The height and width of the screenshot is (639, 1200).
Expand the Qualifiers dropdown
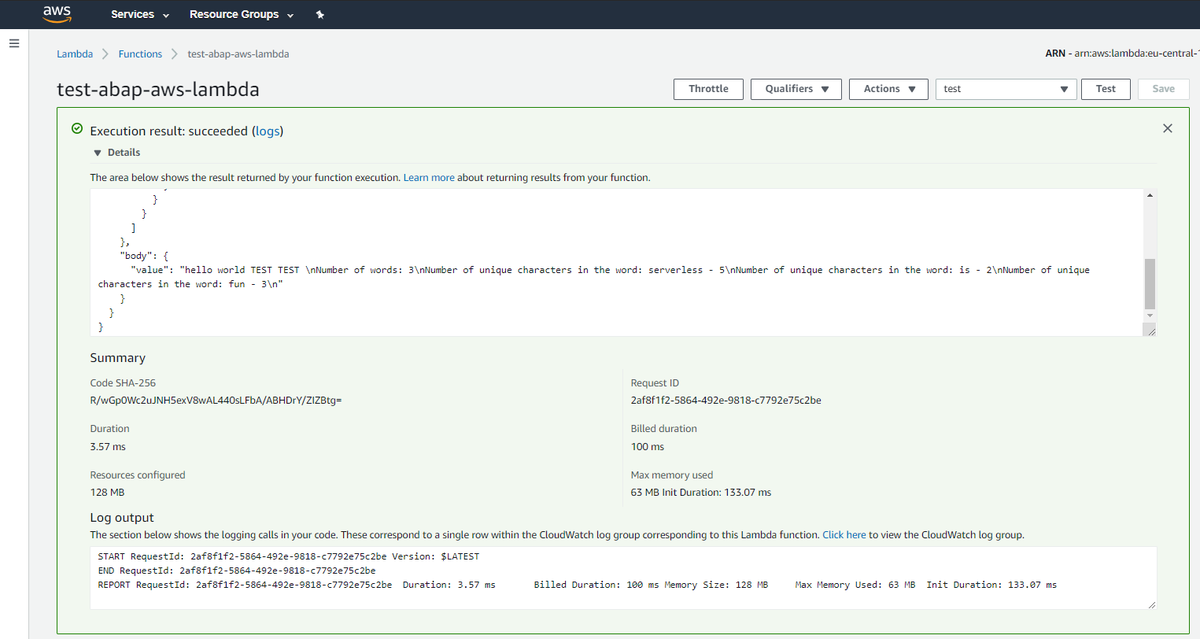[796, 89]
